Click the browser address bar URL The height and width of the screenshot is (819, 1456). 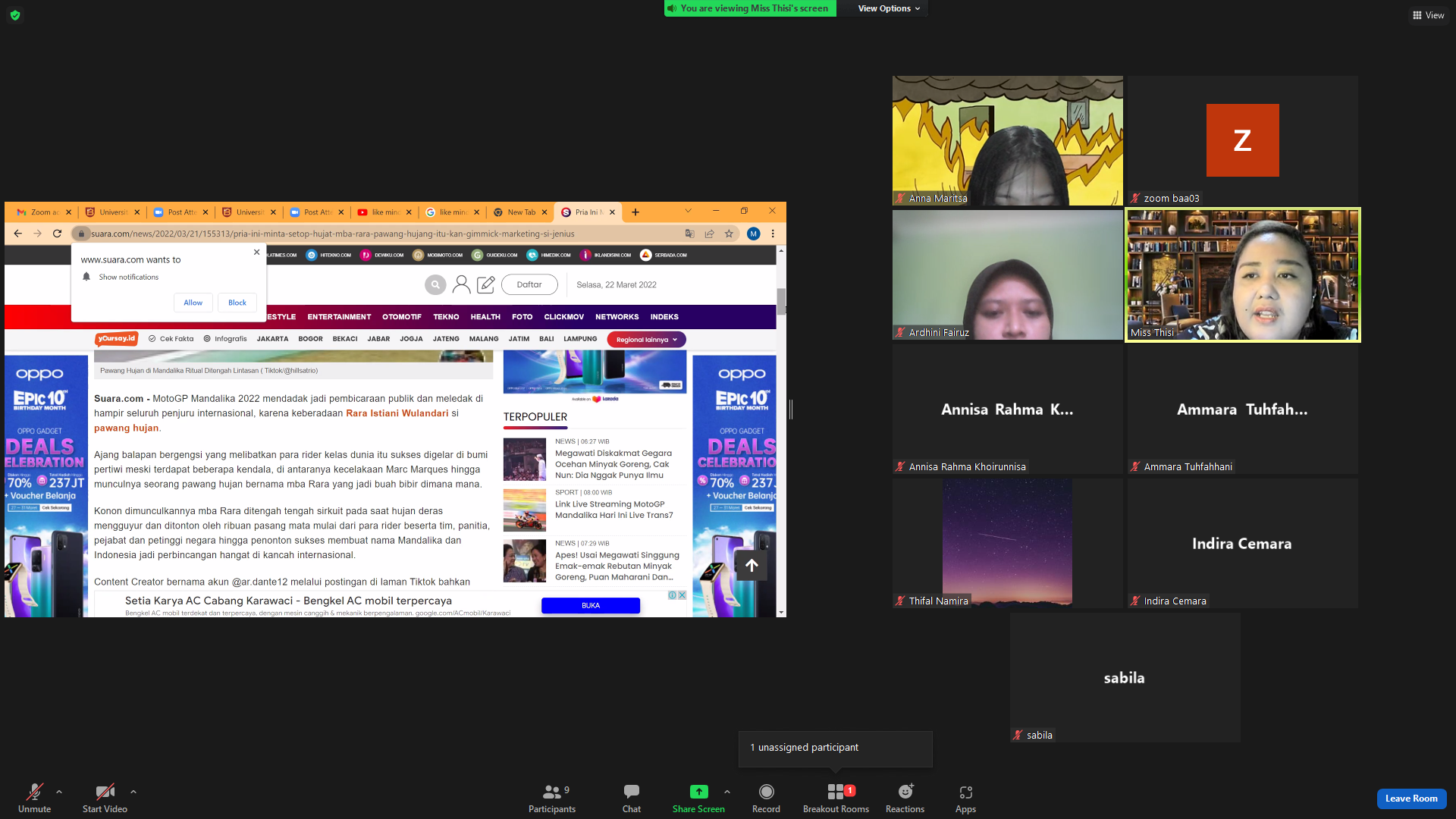click(333, 234)
